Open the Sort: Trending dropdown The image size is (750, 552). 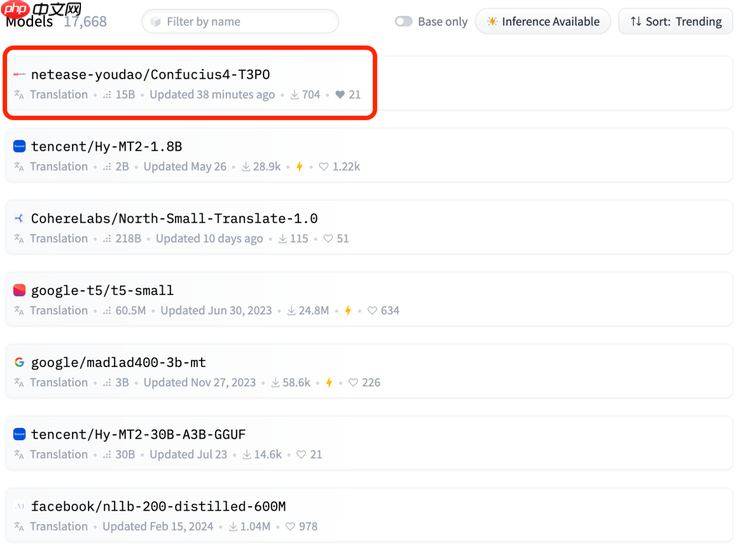(x=675, y=22)
